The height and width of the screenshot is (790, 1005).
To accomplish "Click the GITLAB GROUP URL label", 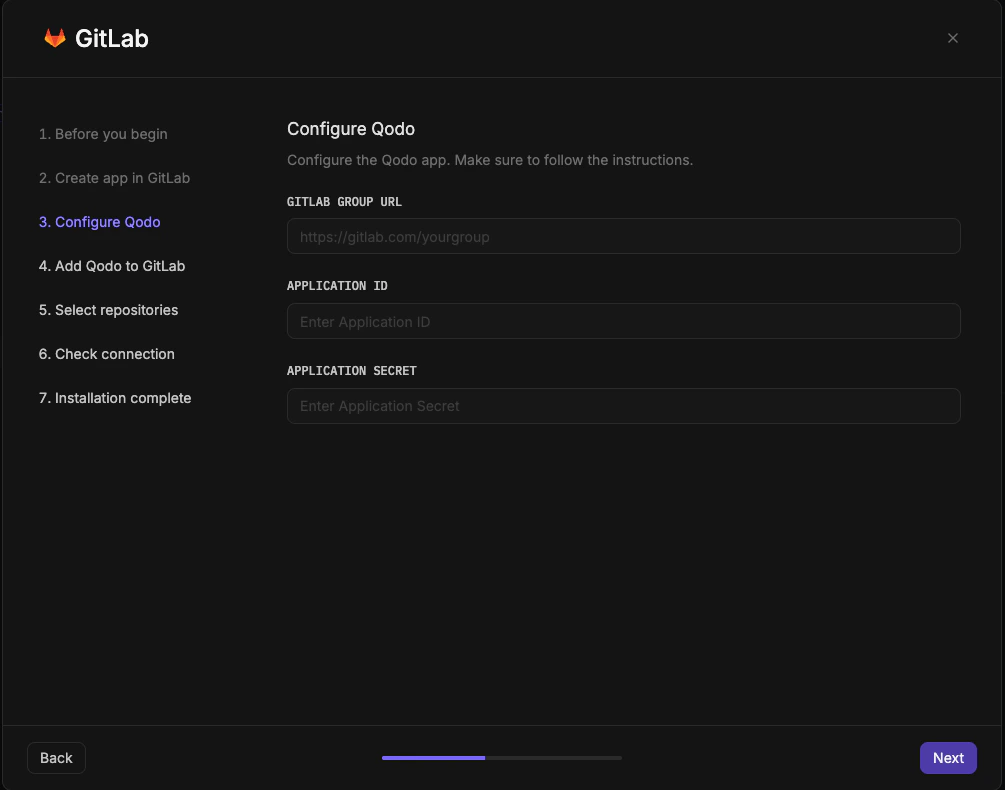I will 344,202.
